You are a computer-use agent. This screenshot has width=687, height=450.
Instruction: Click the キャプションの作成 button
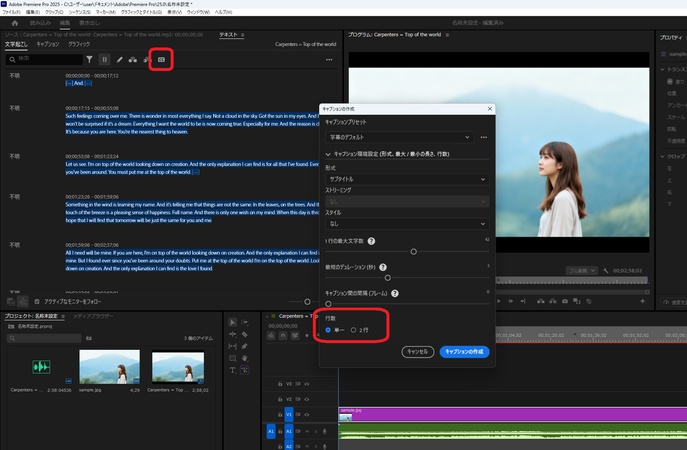pos(464,352)
